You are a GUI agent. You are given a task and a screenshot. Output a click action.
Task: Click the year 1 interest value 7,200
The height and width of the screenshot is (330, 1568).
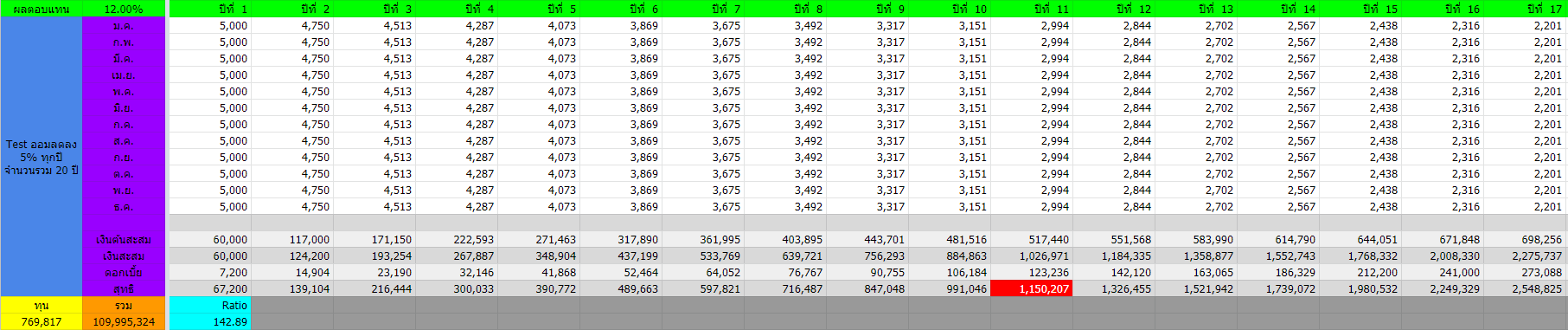210,273
